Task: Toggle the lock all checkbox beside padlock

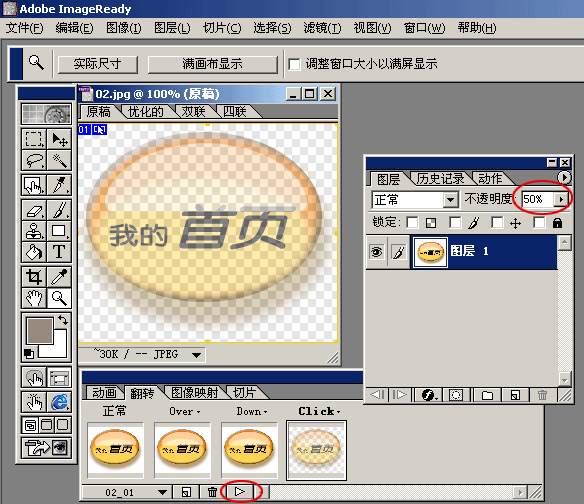Action: click(539, 223)
